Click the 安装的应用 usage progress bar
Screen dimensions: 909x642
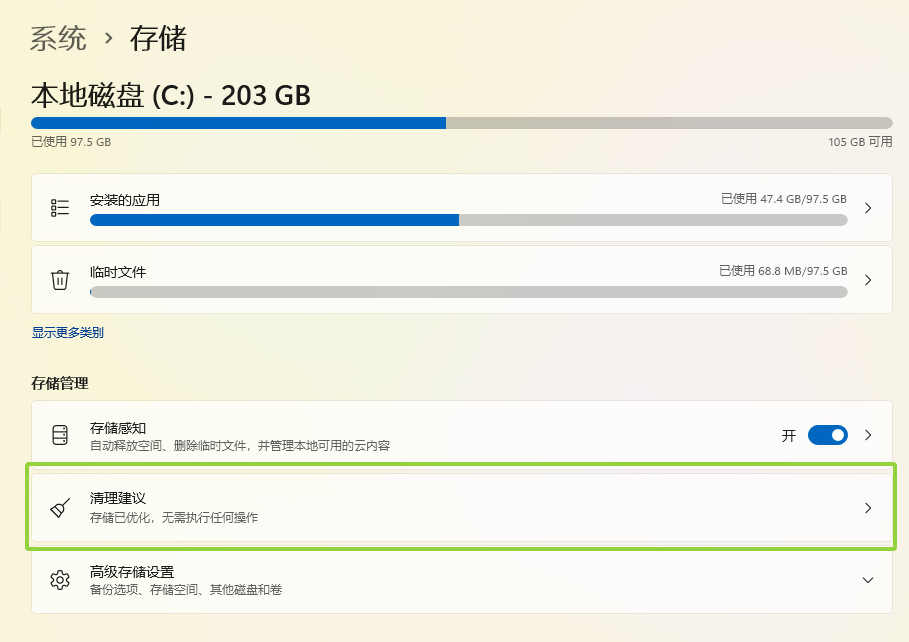(468, 220)
